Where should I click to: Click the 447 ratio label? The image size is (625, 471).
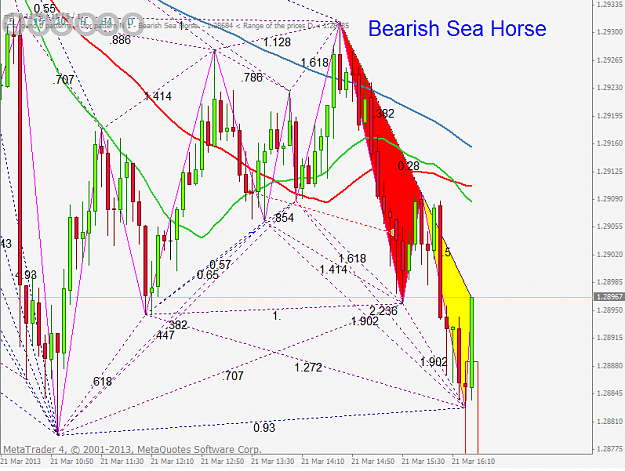pos(165,335)
